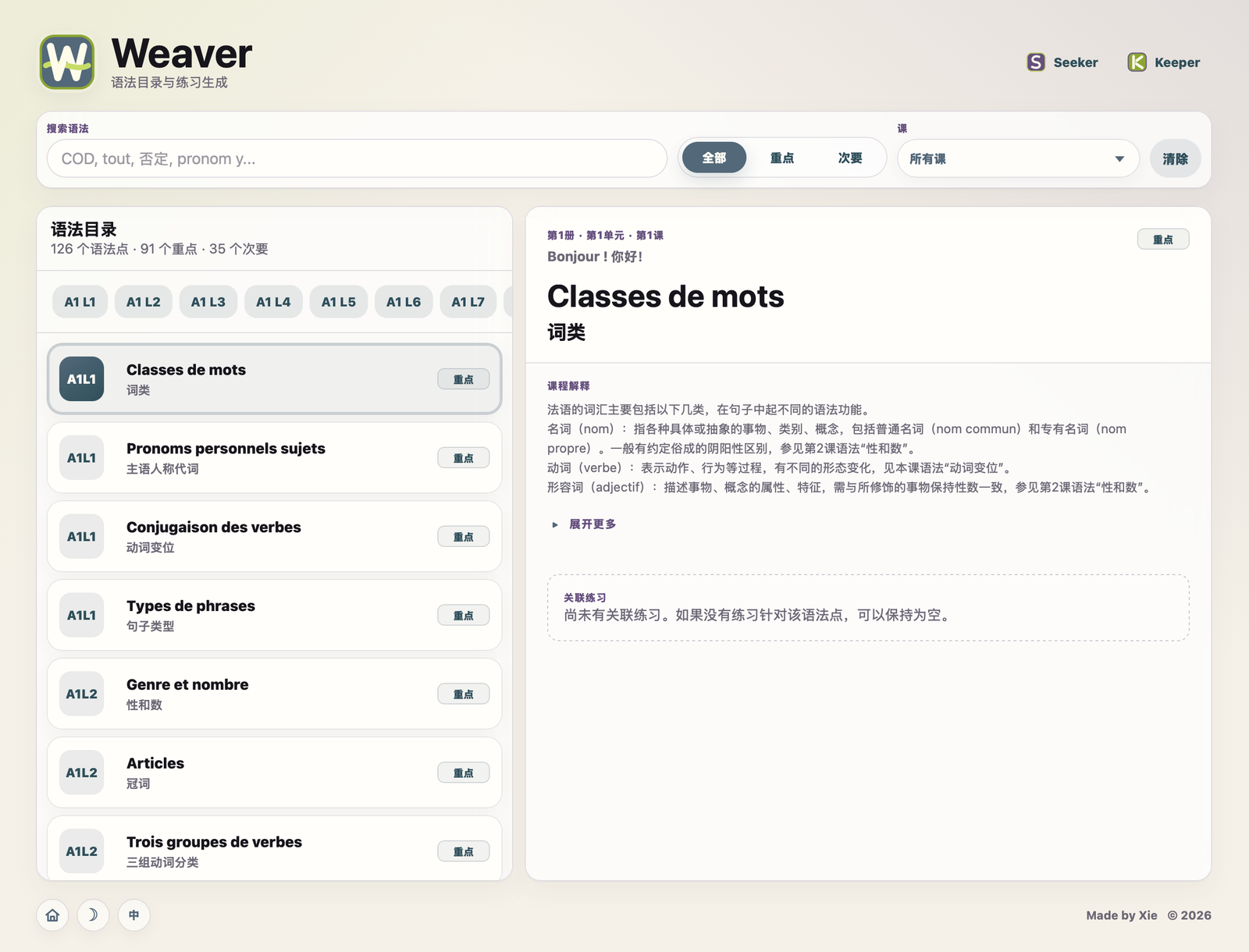Click 重点 tag on Genre et nombre row

point(464,694)
